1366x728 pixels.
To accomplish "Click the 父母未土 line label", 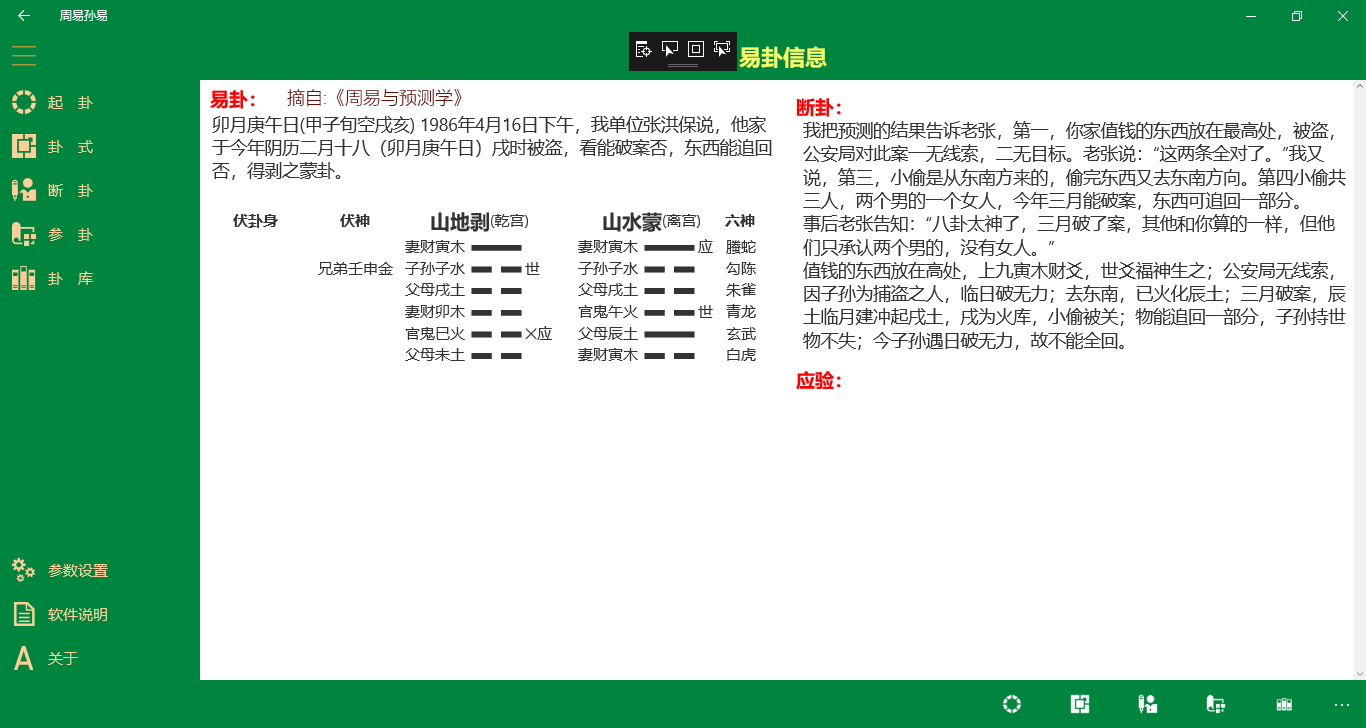I will click(435, 355).
